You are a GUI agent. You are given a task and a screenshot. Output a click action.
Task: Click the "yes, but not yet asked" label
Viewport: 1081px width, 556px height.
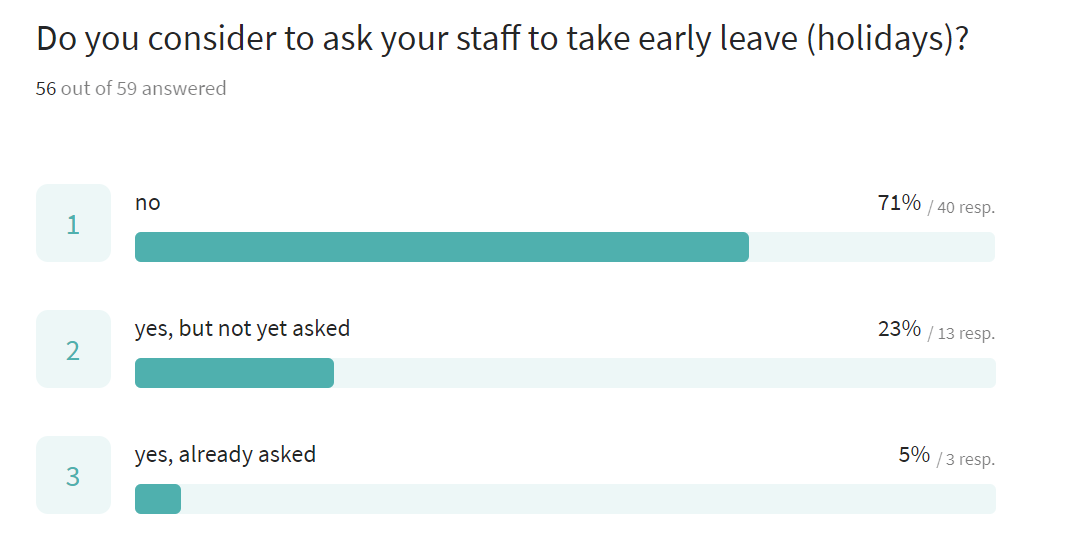point(242,328)
